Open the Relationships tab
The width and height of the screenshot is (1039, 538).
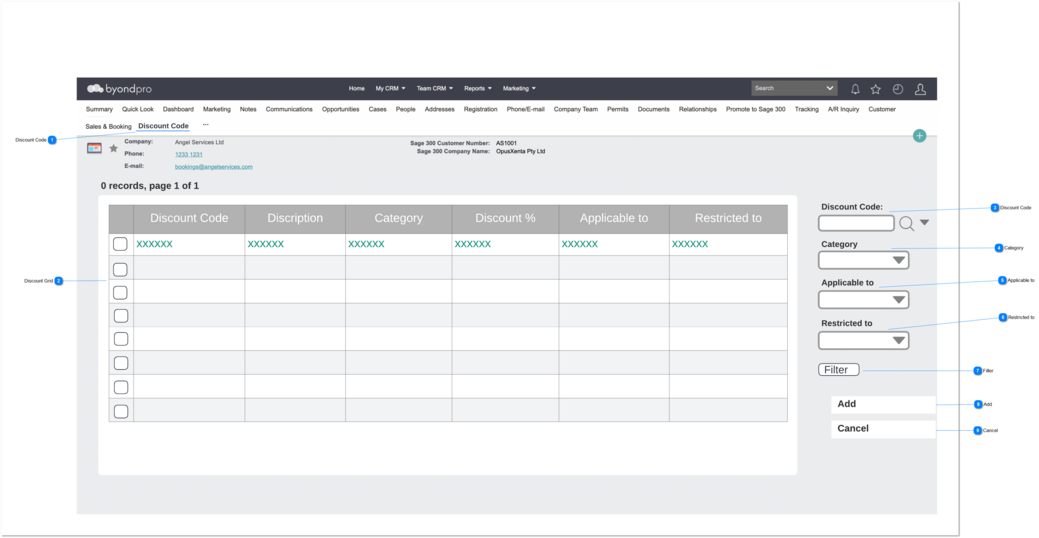(x=698, y=109)
